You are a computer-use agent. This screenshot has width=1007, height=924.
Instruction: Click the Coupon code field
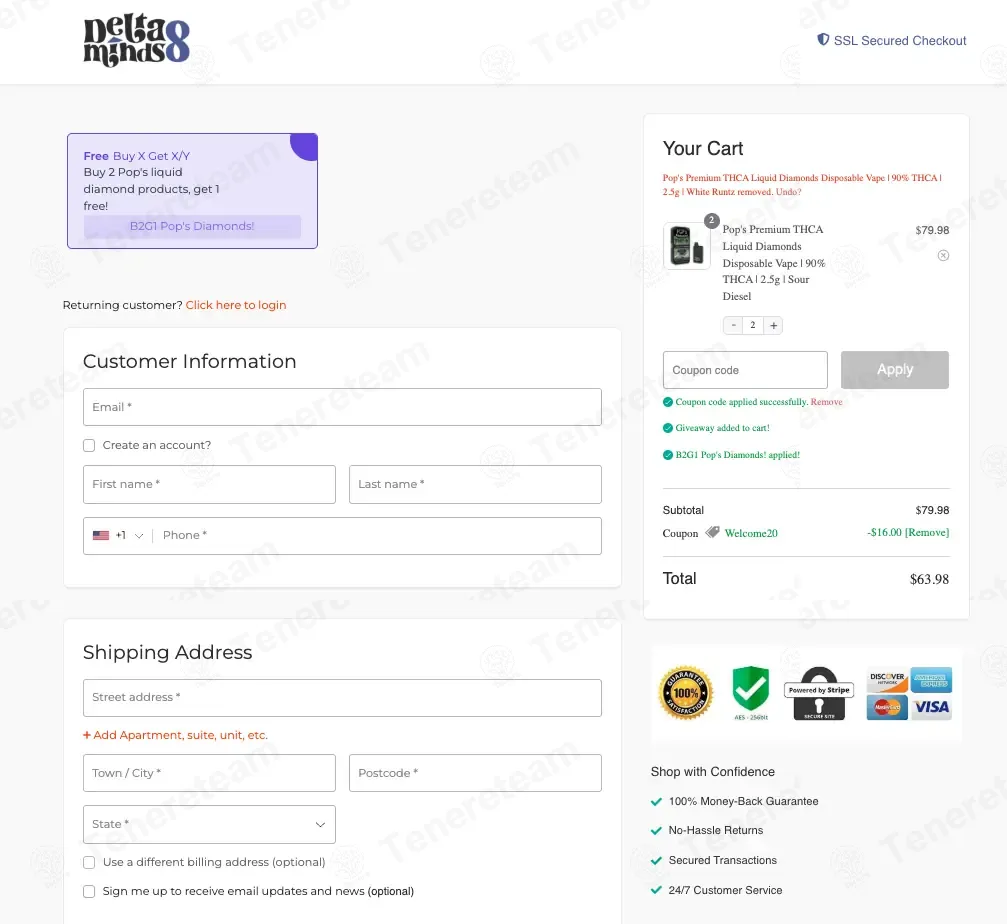[745, 370]
